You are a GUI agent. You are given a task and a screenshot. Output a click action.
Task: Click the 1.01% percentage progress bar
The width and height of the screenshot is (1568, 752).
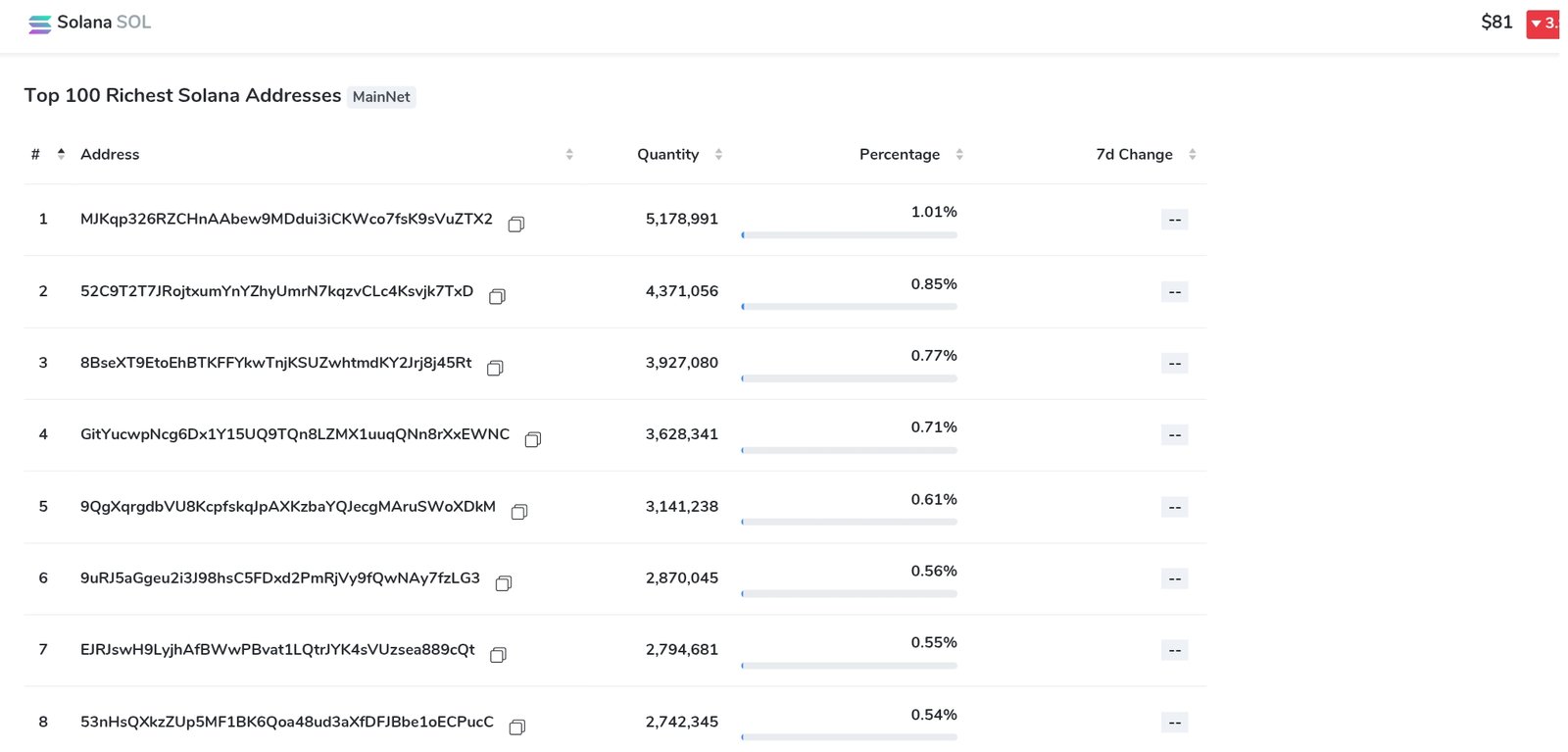point(849,235)
